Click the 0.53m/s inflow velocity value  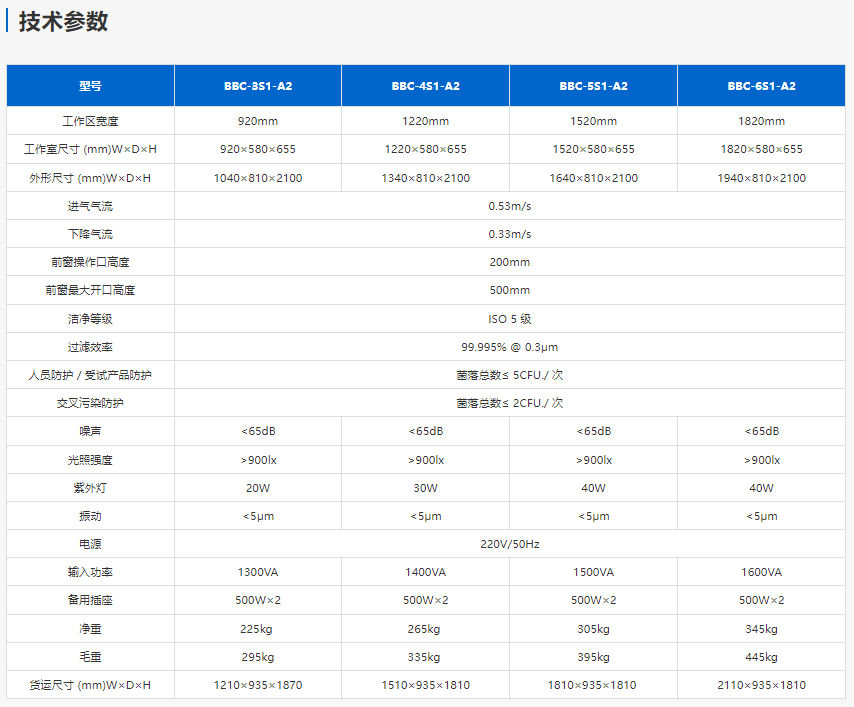click(509, 206)
